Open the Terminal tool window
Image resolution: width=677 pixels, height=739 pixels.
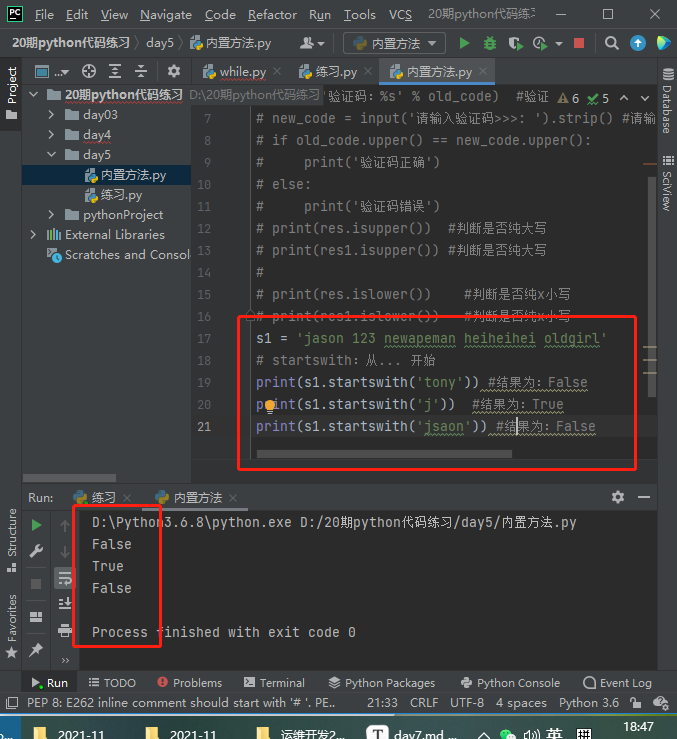tap(274, 683)
